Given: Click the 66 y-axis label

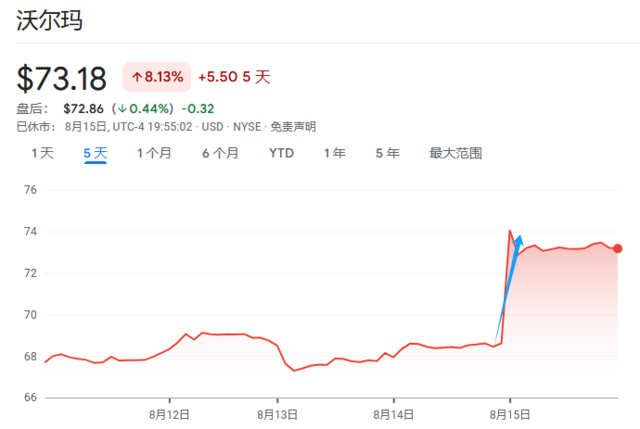Looking at the screenshot, I should [30, 397].
